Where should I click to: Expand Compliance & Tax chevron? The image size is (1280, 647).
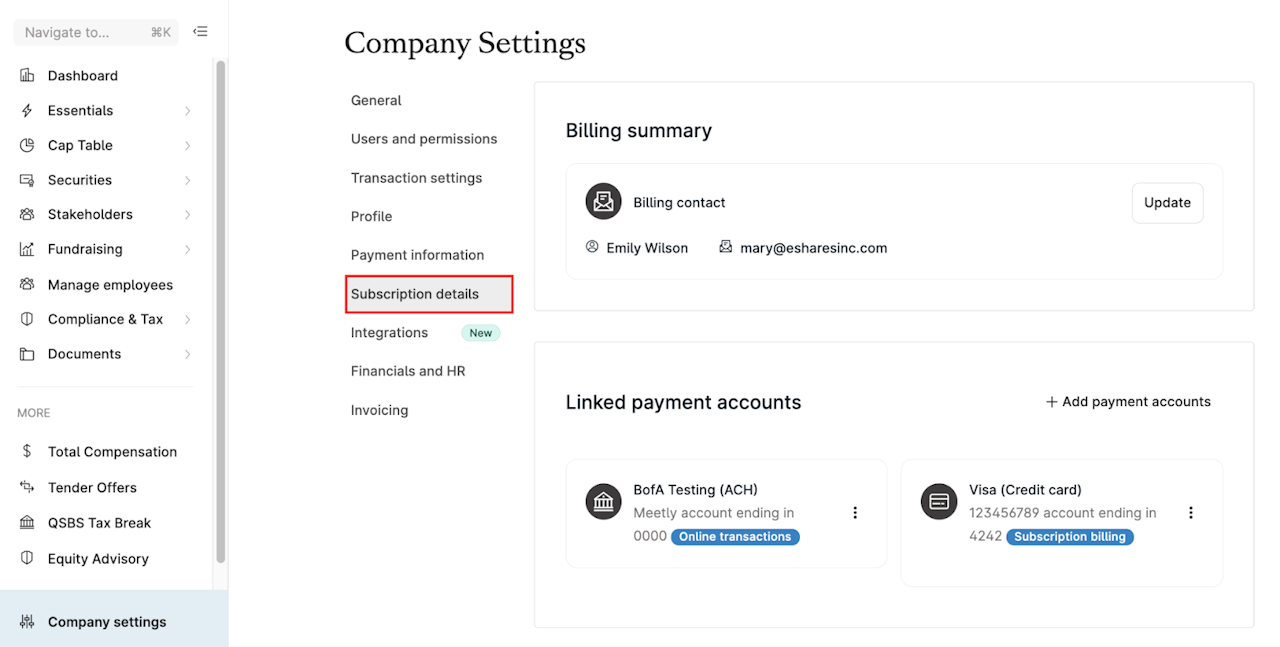[x=187, y=319]
